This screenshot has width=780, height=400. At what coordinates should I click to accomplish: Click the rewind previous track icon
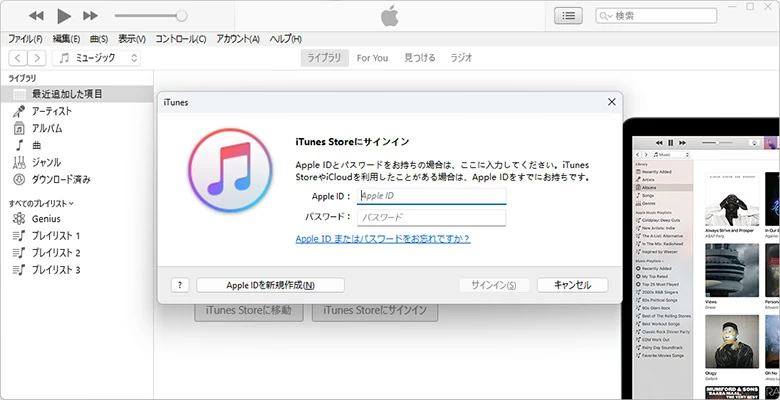pyautogui.click(x=37, y=16)
